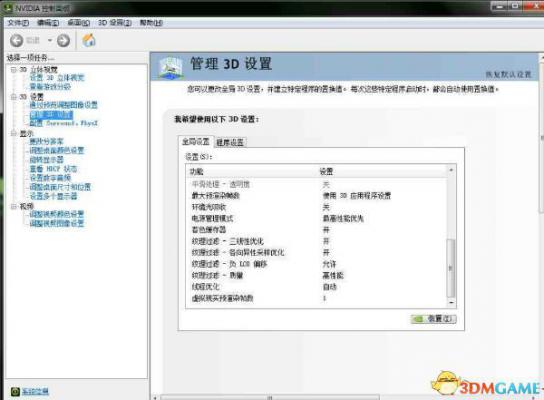Collapse the 视频 tree section
Image resolution: width=544 pixels, height=400 pixels.
[14, 206]
